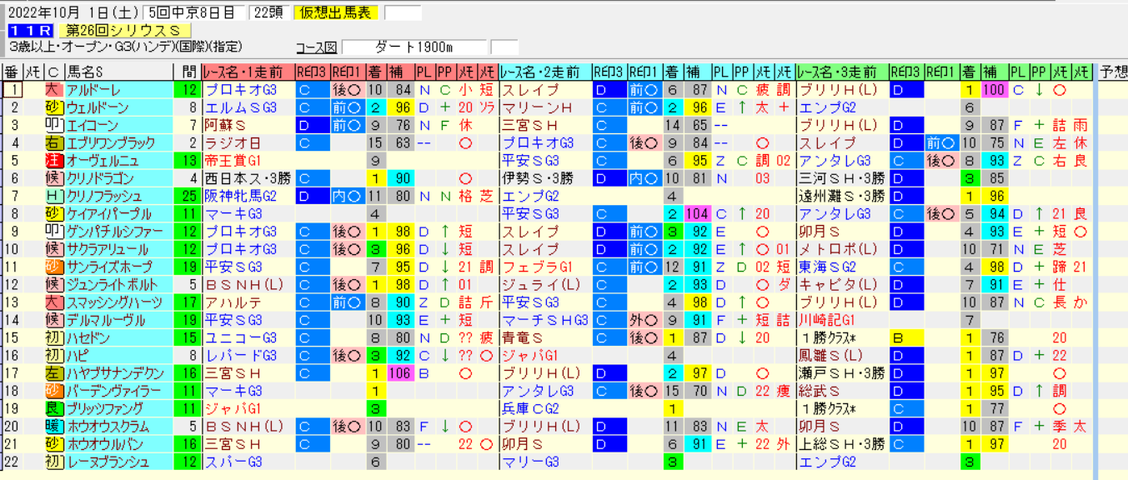Click the 砂 badge beside ケイアイパープル
Image resolution: width=1128 pixels, height=480 pixels.
[53, 214]
